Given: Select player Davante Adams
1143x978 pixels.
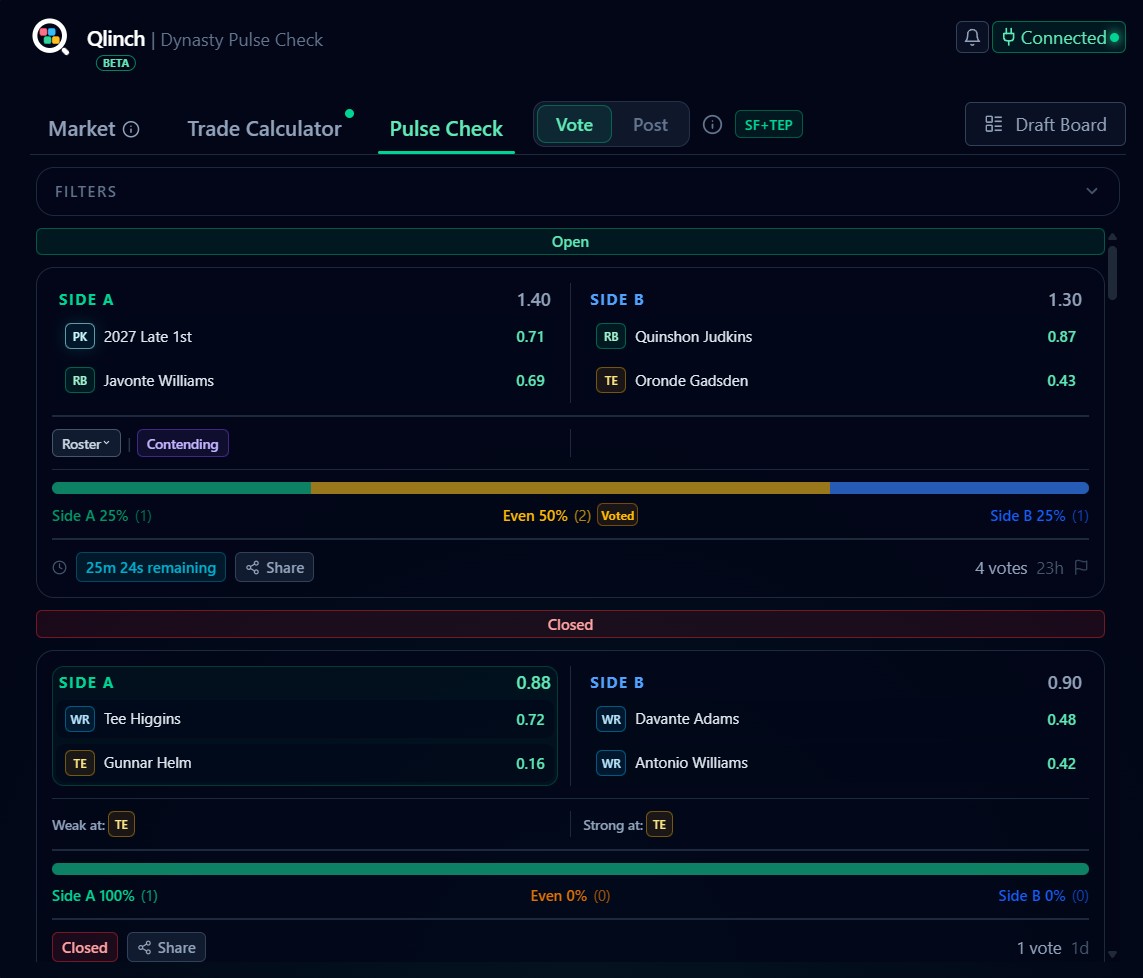Looking at the screenshot, I should click(x=687, y=719).
